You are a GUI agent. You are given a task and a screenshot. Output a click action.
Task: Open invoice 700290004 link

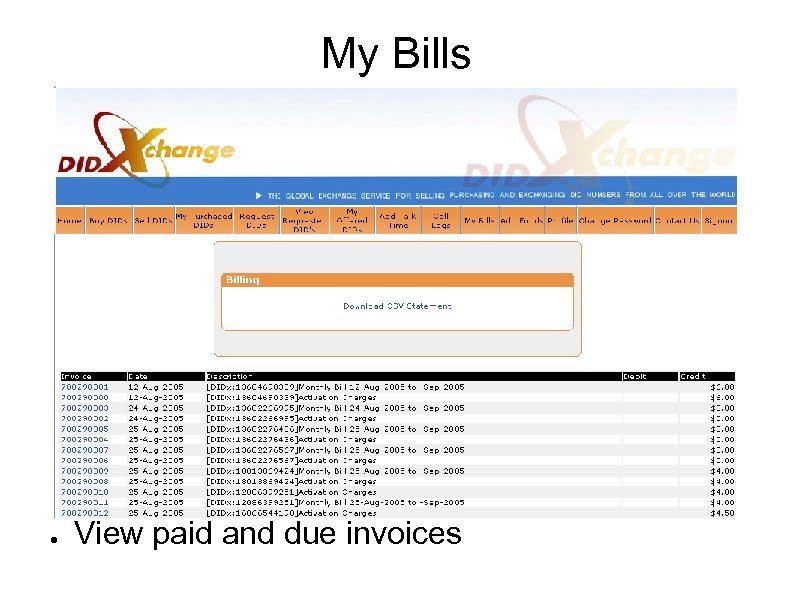click(x=85, y=440)
